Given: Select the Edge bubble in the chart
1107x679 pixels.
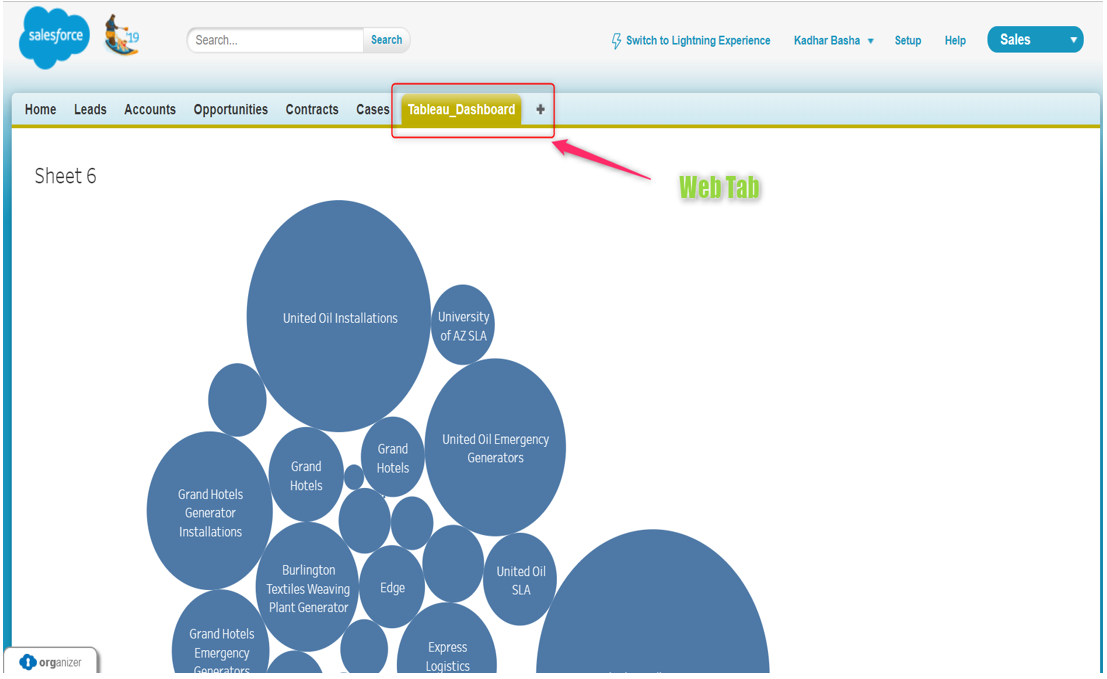Looking at the screenshot, I should 392,588.
